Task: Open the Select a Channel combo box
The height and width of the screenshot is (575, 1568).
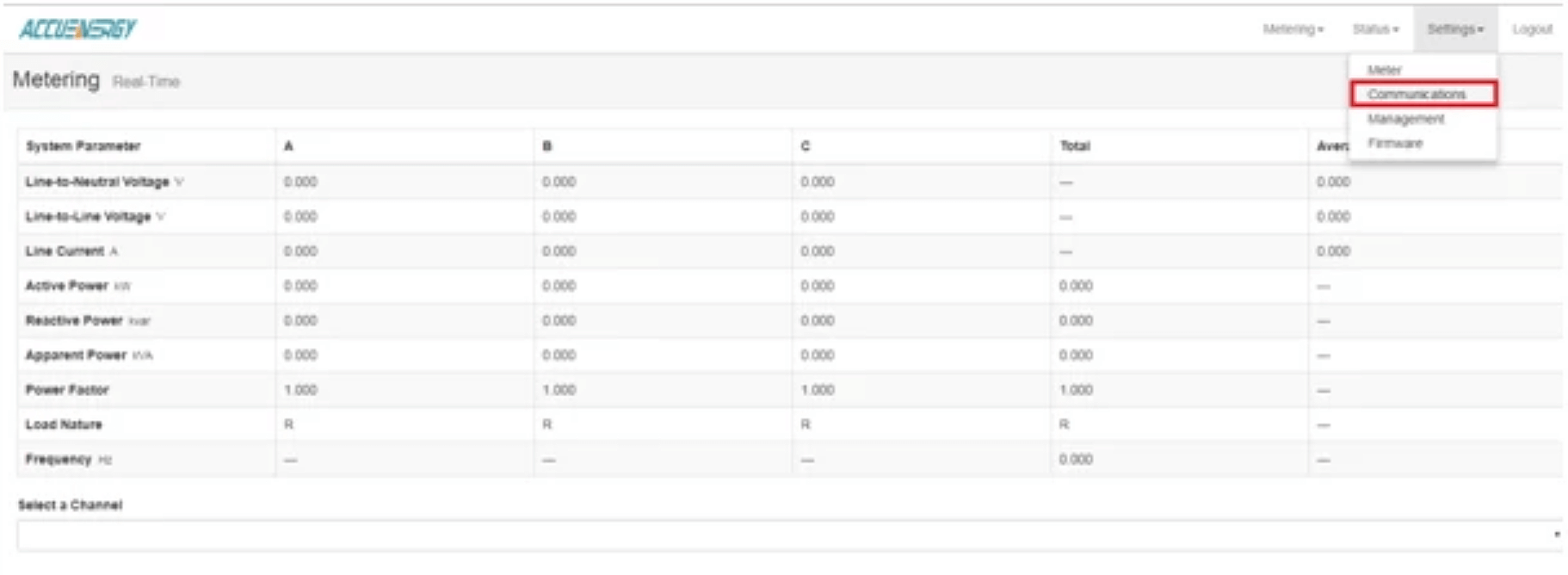Action: coord(788,535)
